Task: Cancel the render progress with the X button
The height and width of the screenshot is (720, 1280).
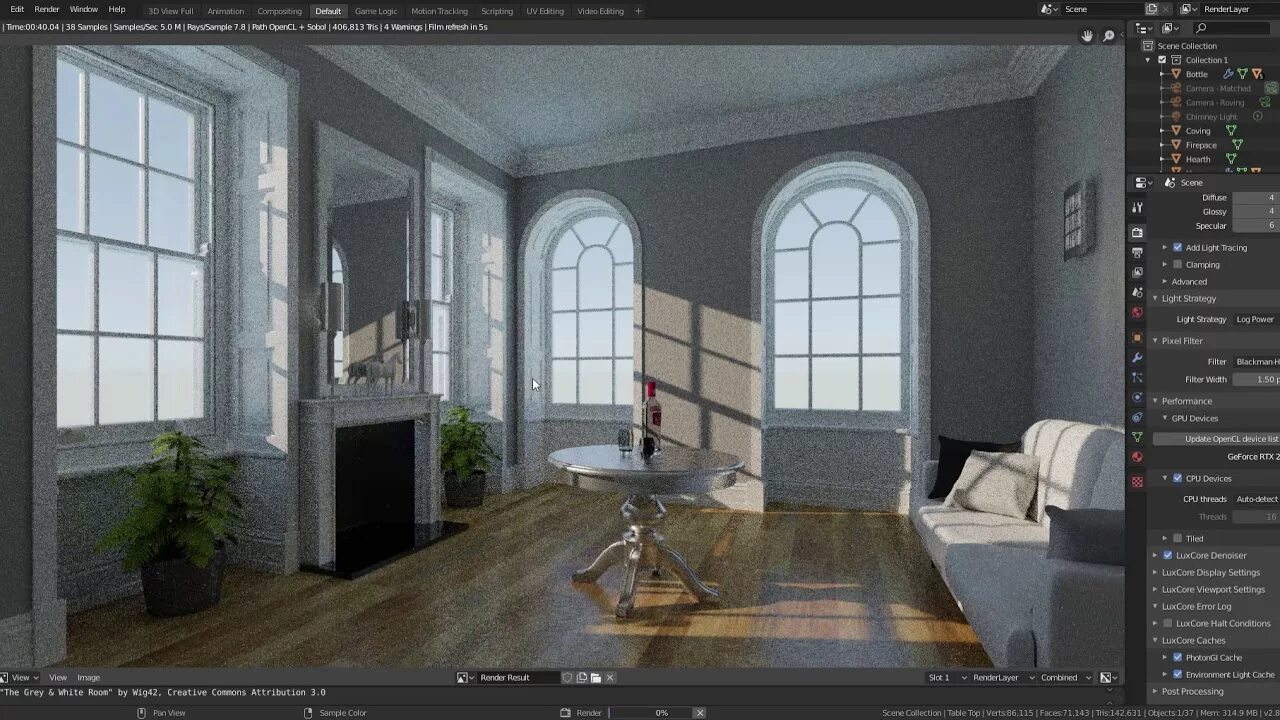Action: coord(700,713)
